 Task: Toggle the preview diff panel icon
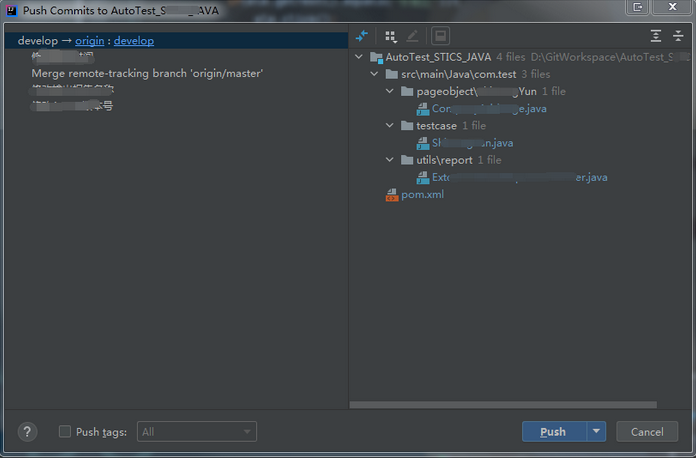tap(440, 36)
